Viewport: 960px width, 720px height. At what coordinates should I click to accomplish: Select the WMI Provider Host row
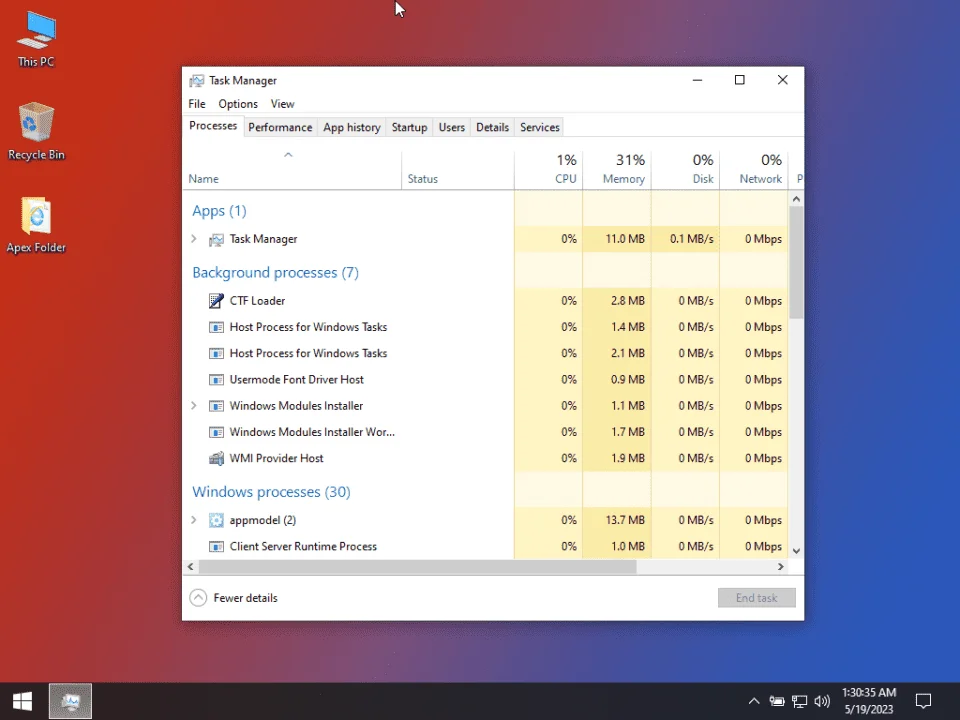486,459
